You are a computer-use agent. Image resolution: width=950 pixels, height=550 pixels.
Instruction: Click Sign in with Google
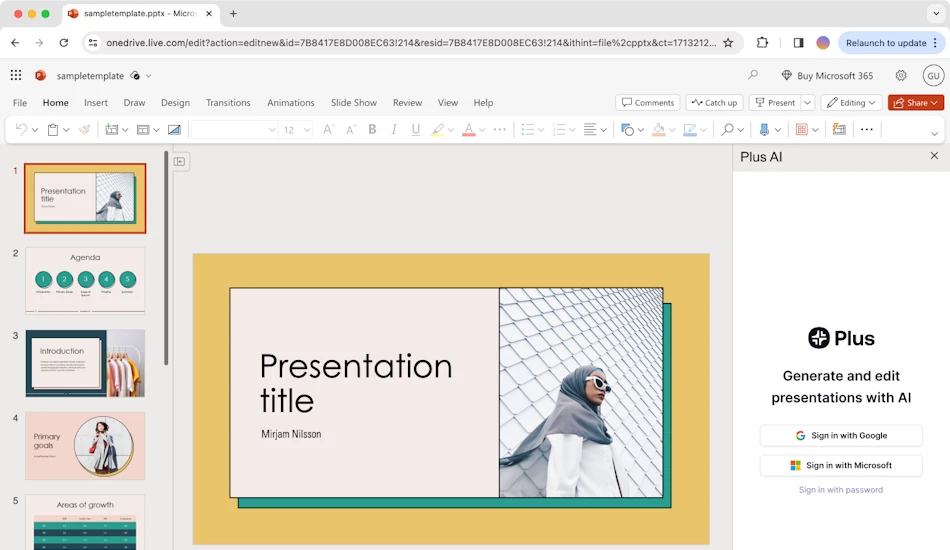841,435
